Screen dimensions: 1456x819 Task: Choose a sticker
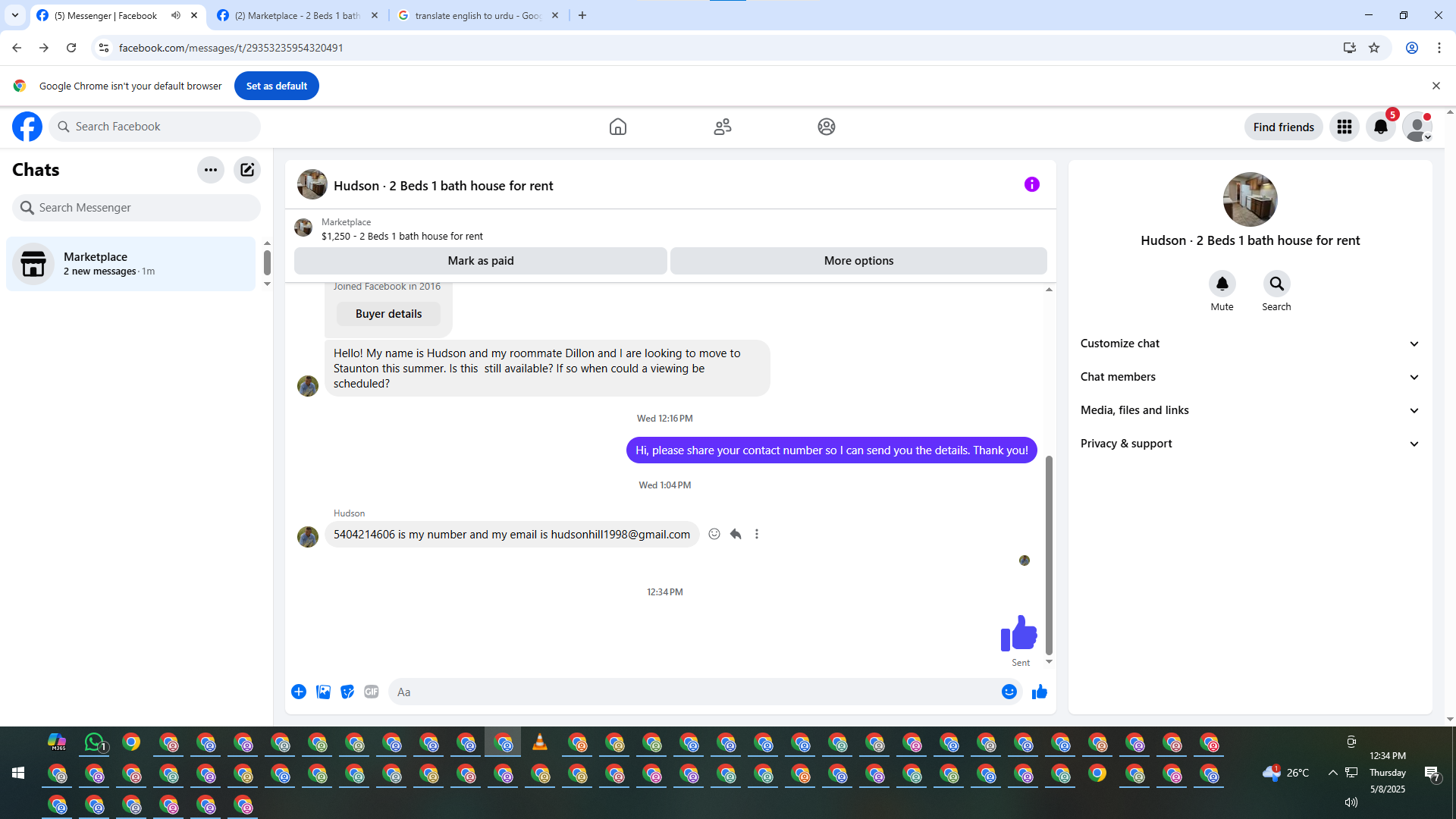click(x=347, y=692)
